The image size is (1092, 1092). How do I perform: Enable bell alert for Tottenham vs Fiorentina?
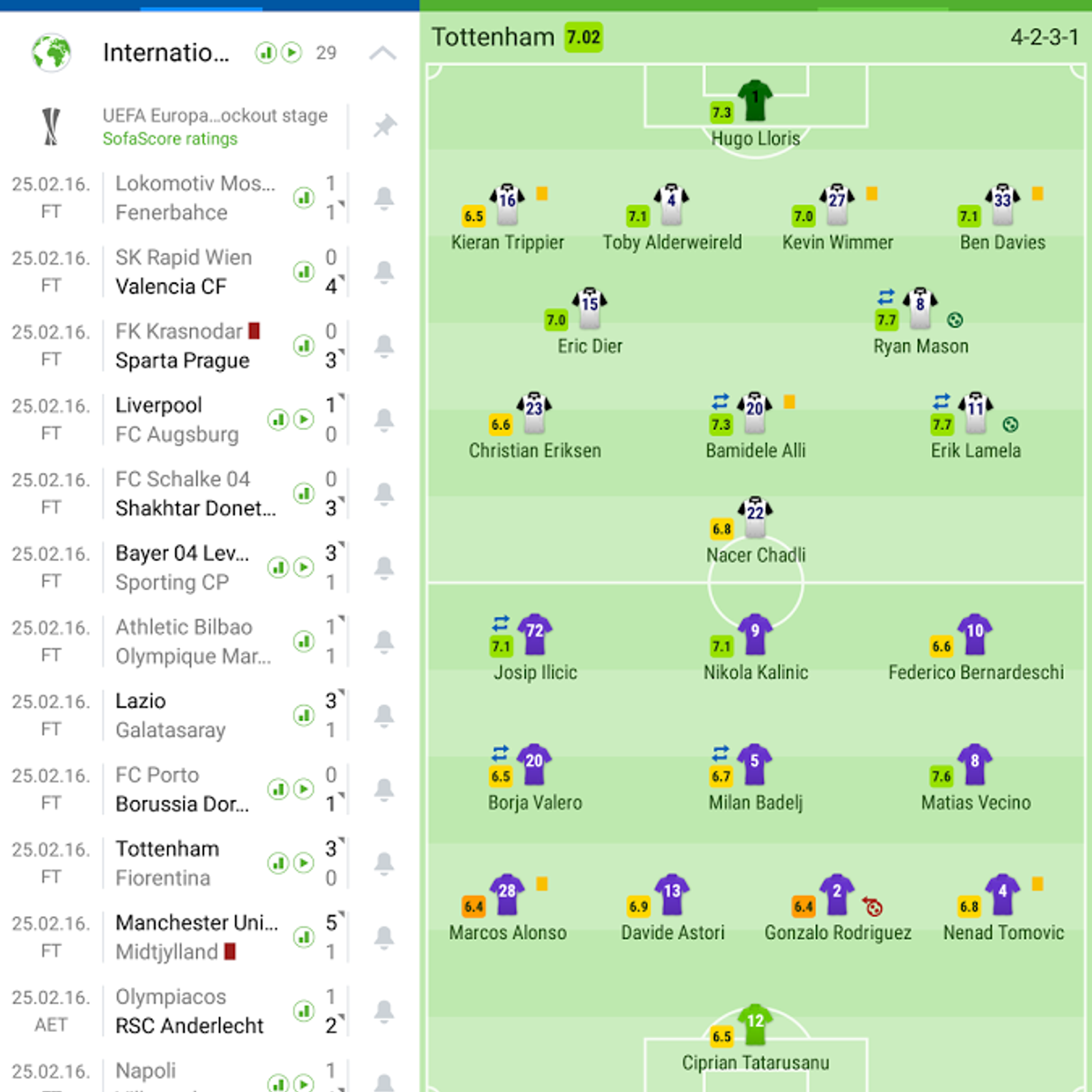coord(384,863)
